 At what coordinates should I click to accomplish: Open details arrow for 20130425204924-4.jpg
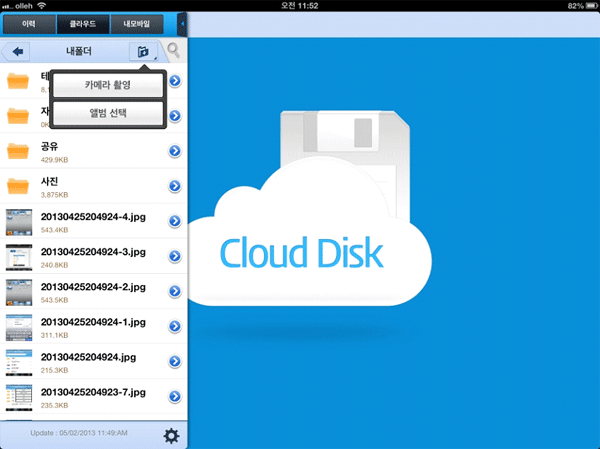pos(175,221)
